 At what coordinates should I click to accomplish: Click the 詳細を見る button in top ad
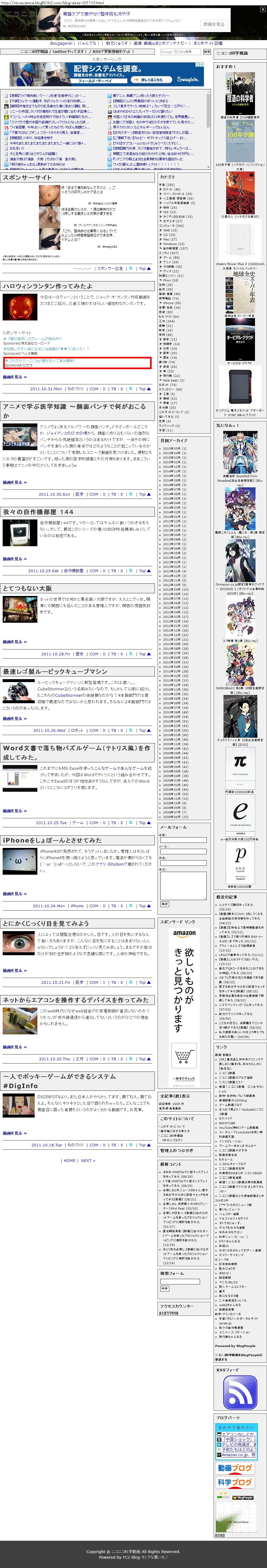(x=214, y=24)
